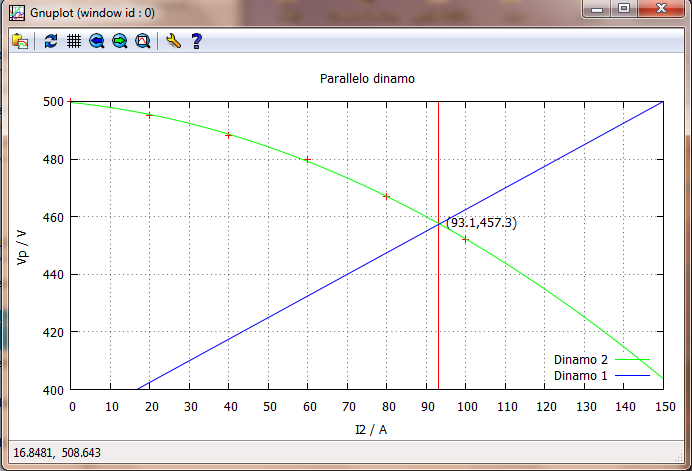Autoscale the plot axes

click(x=143, y=41)
